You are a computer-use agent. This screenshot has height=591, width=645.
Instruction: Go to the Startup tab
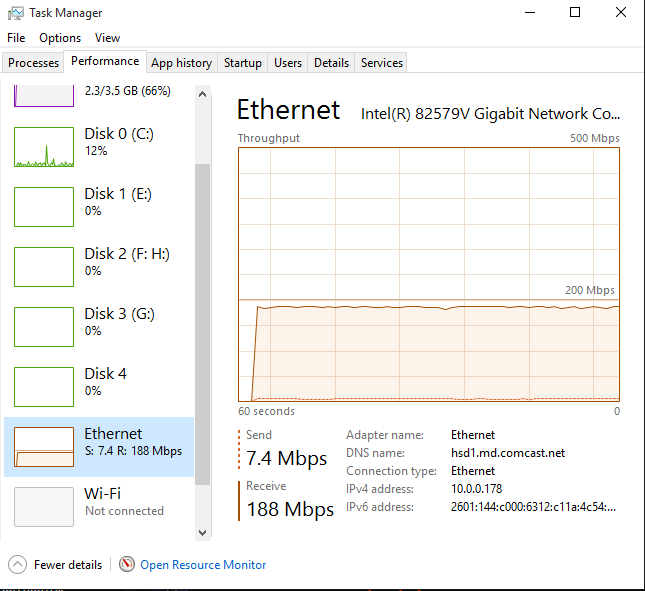click(x=243, y=63)
